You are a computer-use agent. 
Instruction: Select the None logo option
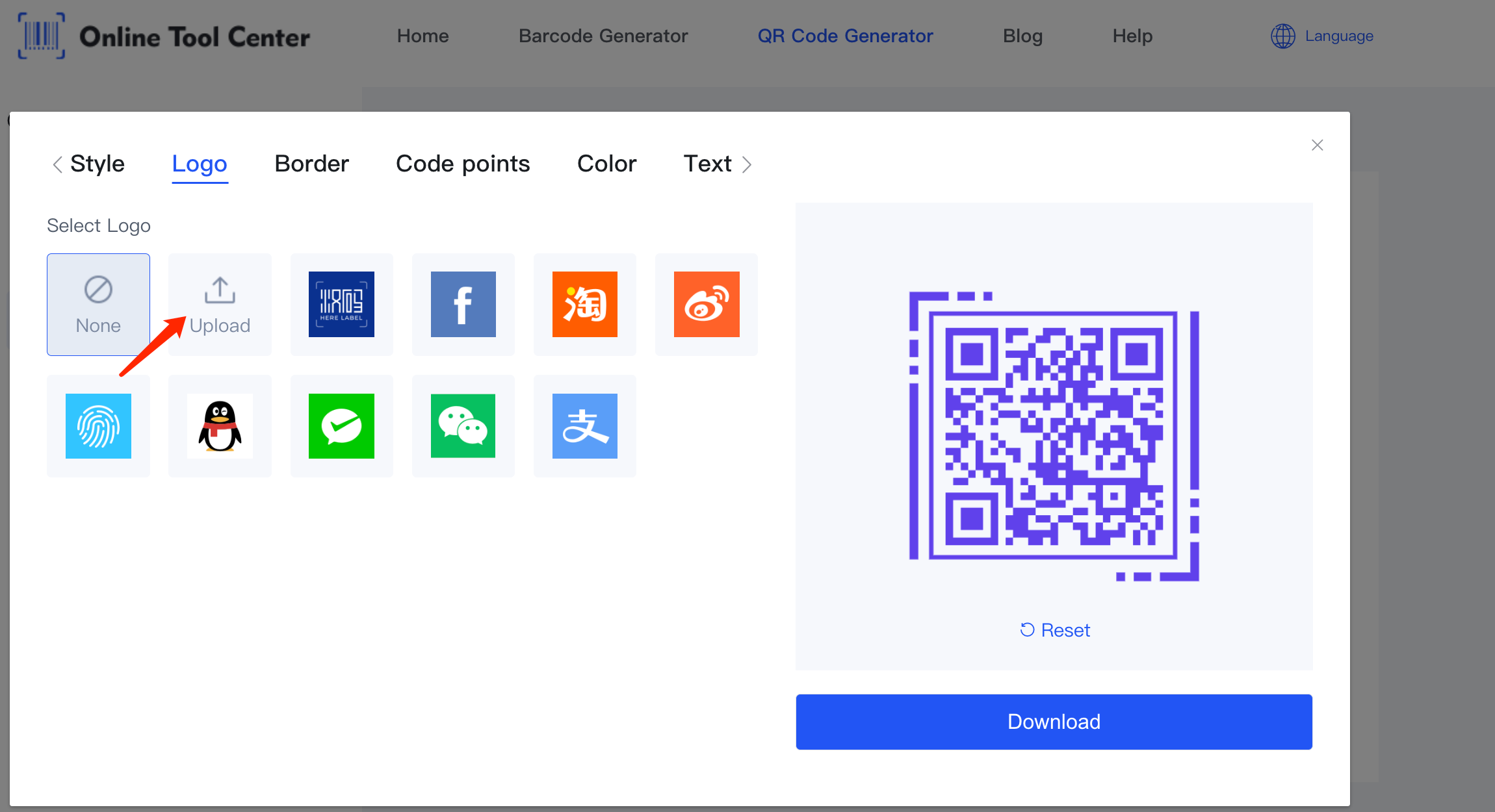[98, 303]
